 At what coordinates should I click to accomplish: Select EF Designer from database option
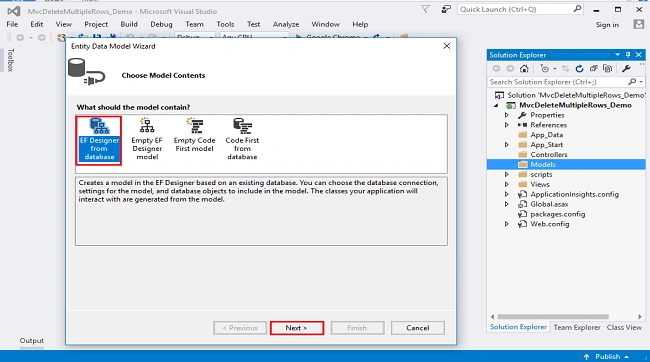tap(99, 141)
